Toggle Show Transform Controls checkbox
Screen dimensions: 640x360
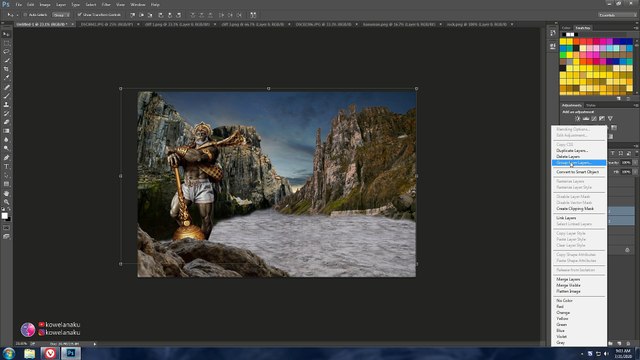point(80,15)
